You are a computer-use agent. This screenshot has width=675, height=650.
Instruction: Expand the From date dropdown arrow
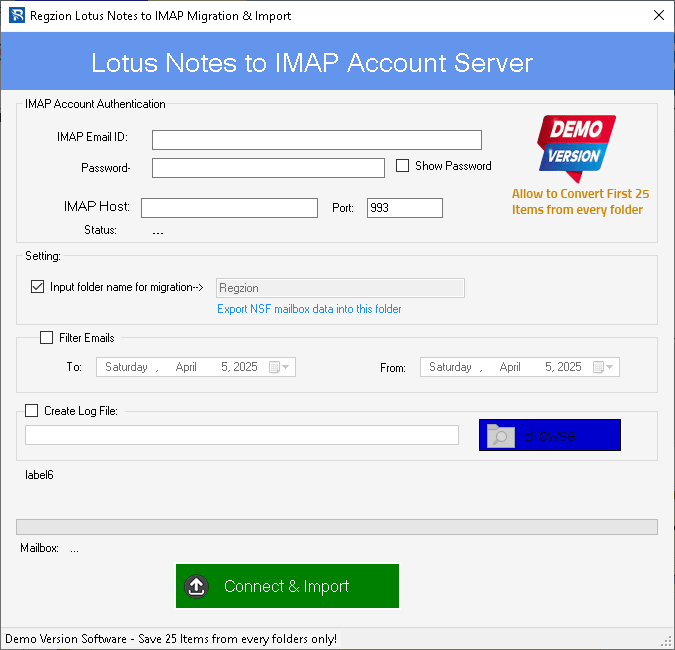[611, 367]
